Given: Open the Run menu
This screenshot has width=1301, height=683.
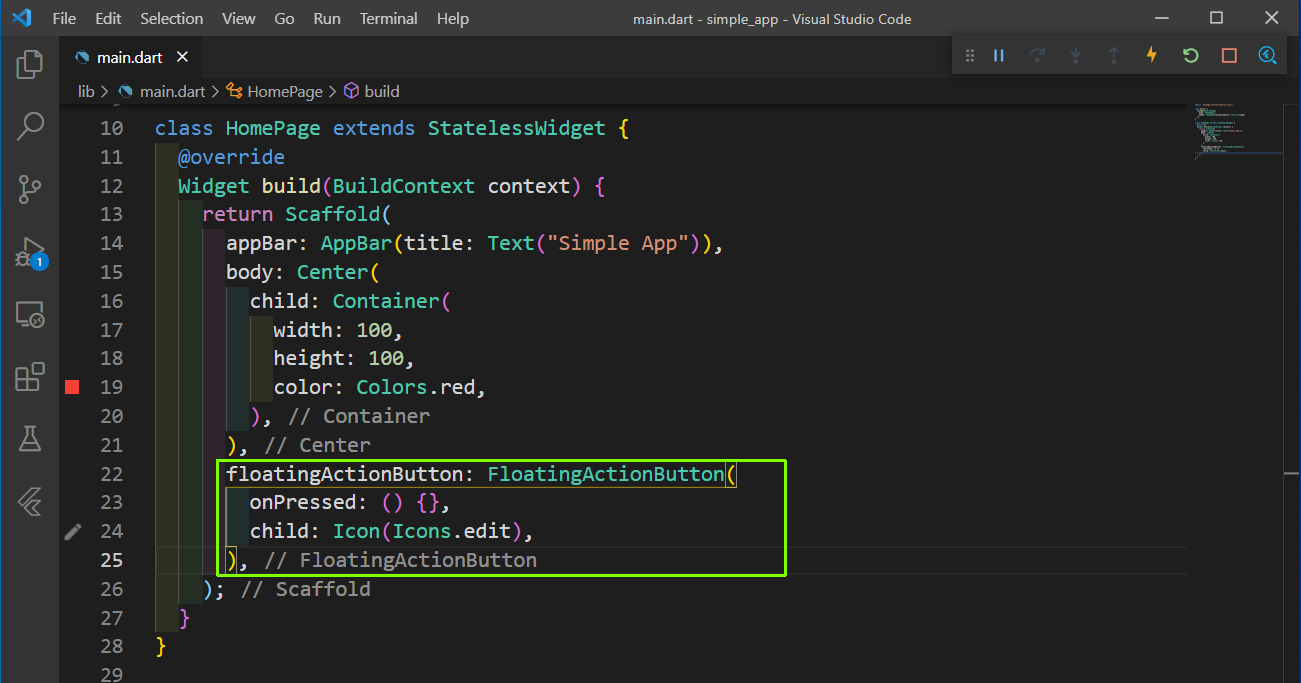Looking at the screenshot, I should (x=327, y=19).
